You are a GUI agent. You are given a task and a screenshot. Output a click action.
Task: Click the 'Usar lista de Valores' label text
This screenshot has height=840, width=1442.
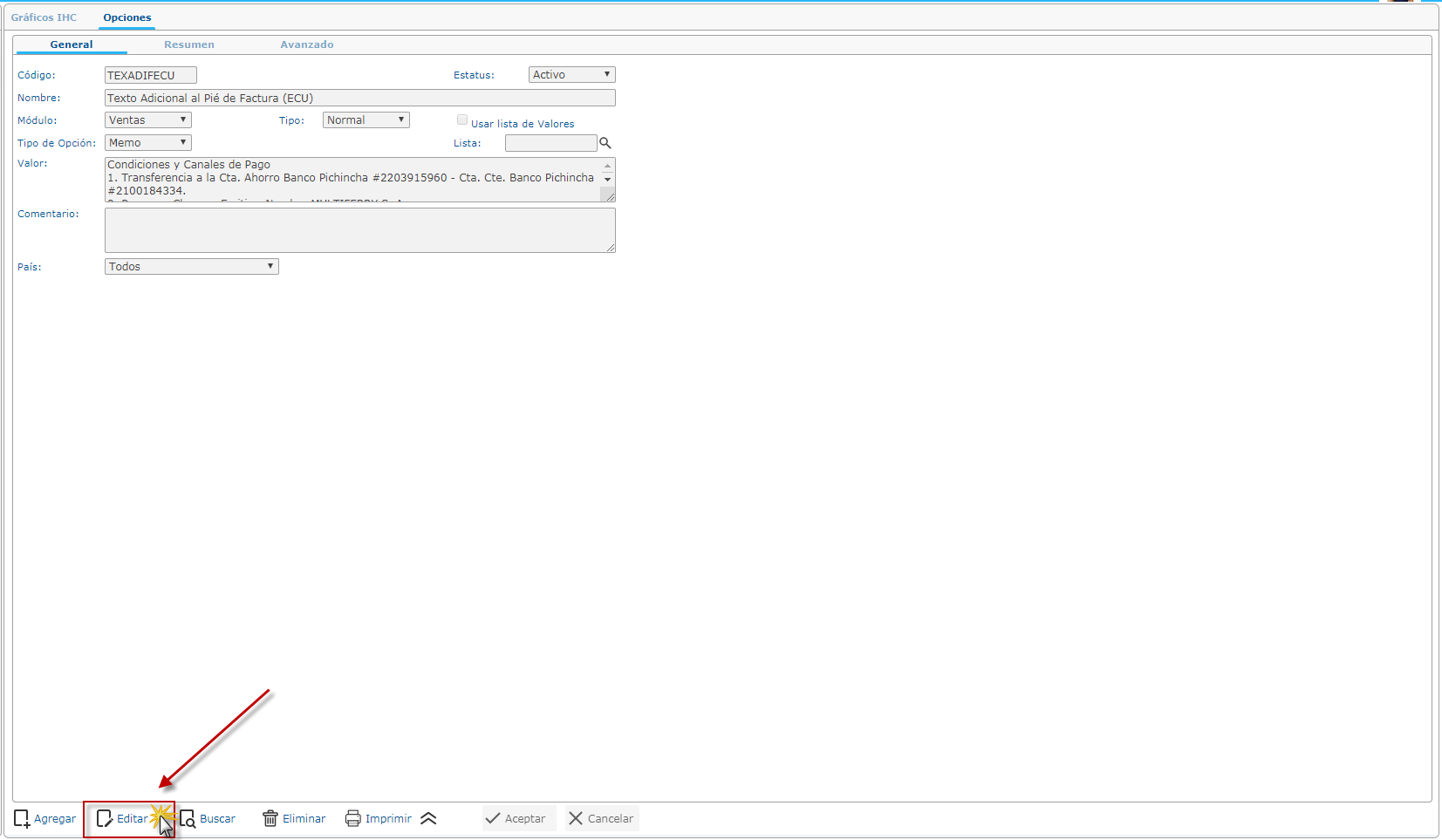coord(523,124)
